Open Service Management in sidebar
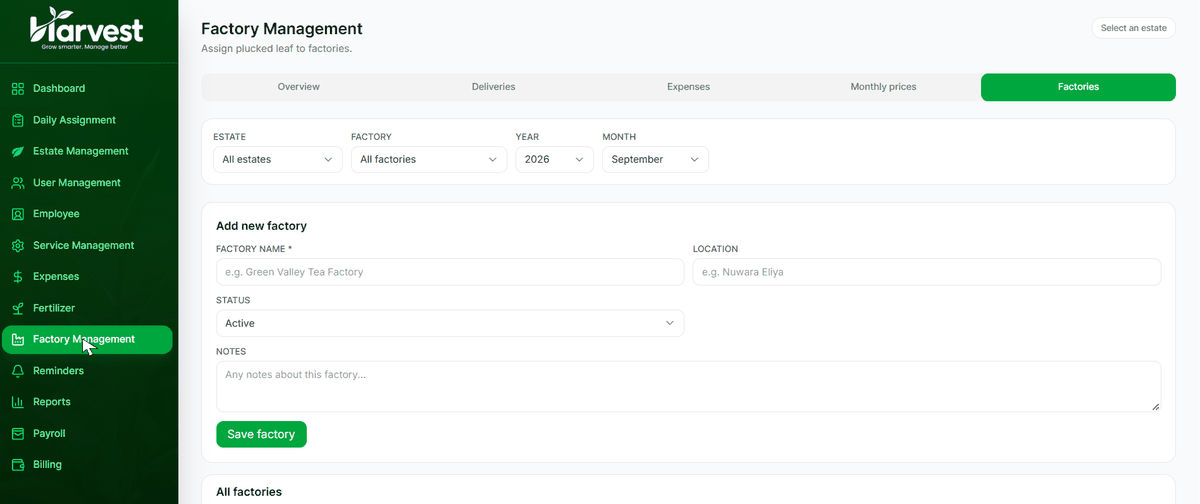 (x=87, y=245)
